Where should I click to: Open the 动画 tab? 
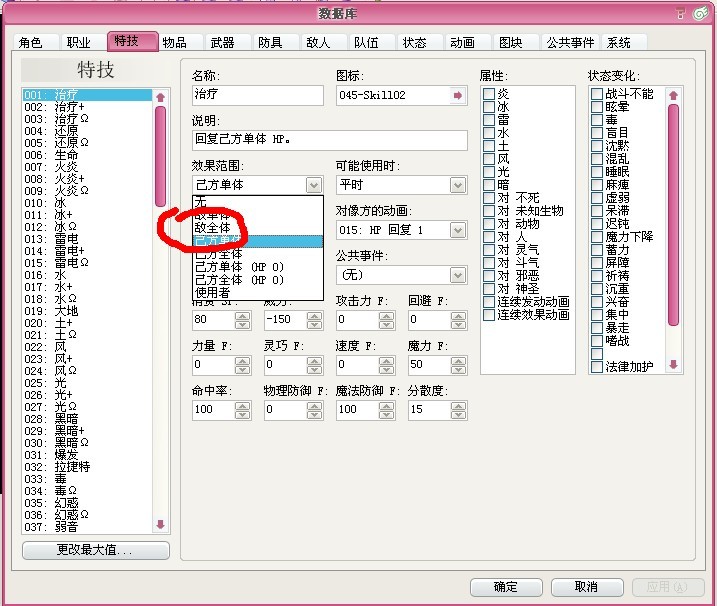[468, 43]
